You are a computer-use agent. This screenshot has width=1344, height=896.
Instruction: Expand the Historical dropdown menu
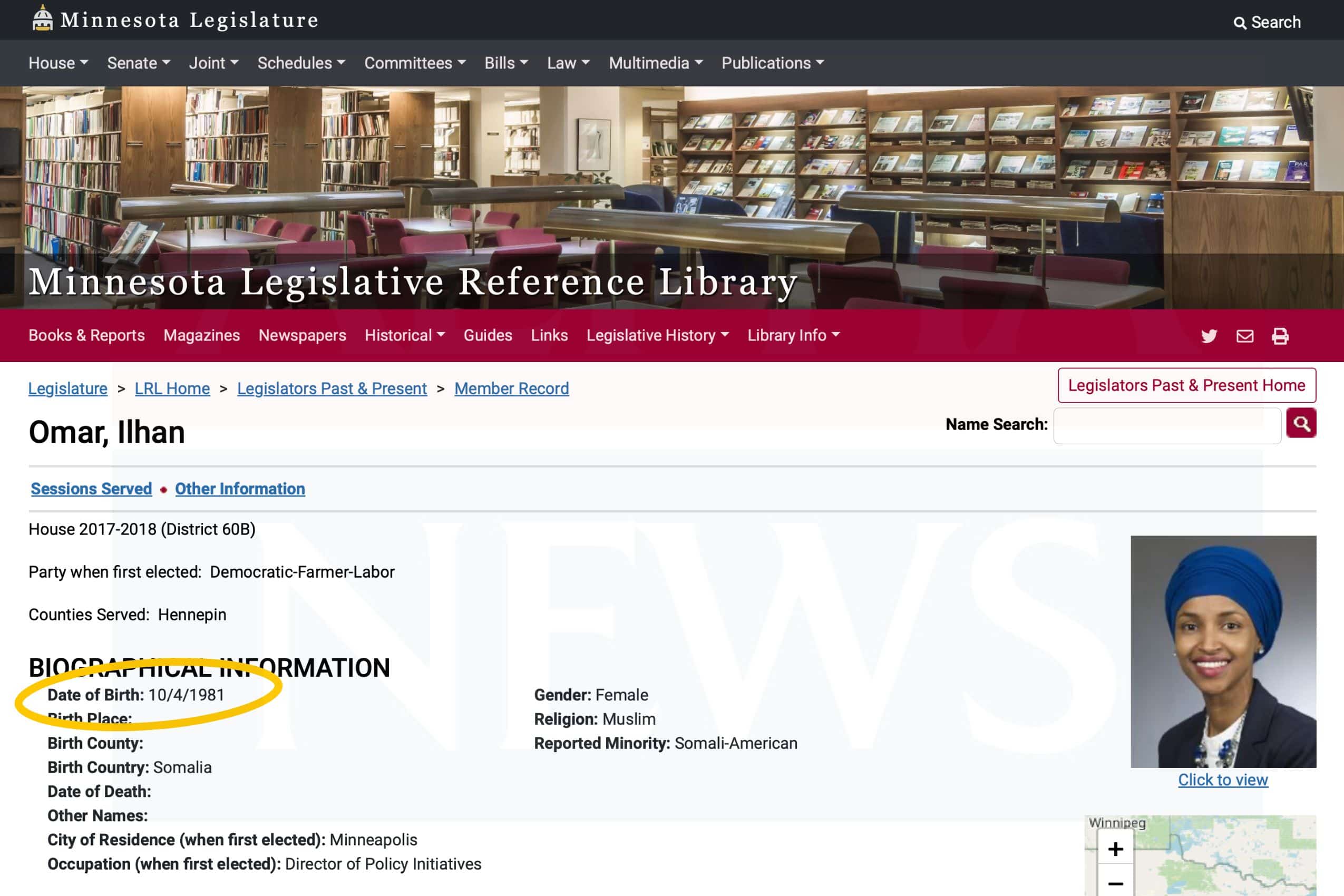405,335
